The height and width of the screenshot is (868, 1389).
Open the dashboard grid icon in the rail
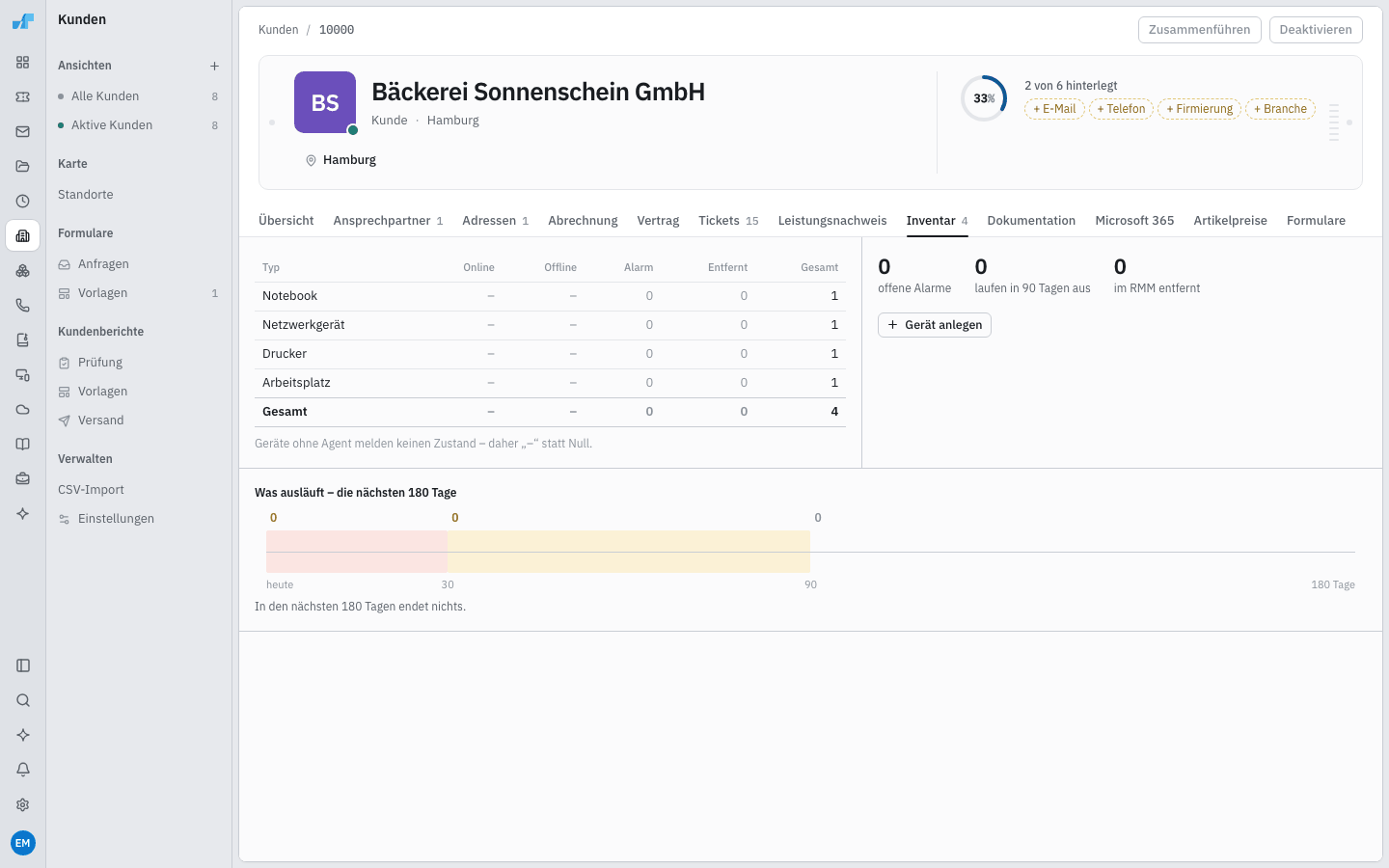[x=23, y=63]
